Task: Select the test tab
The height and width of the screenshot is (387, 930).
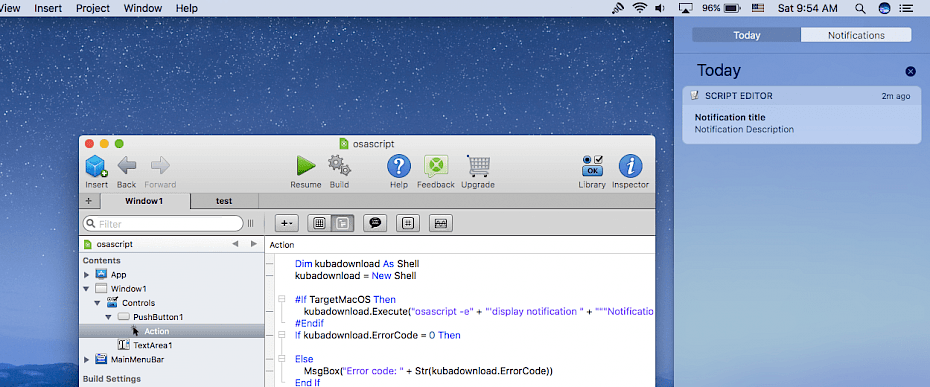Action: (224, 201)
